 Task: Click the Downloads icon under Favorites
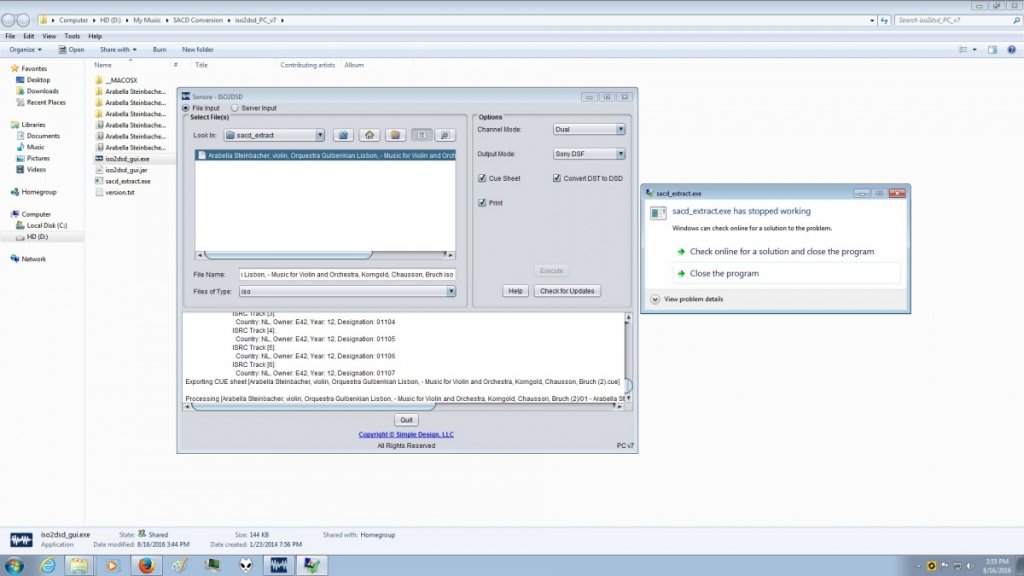20,91
